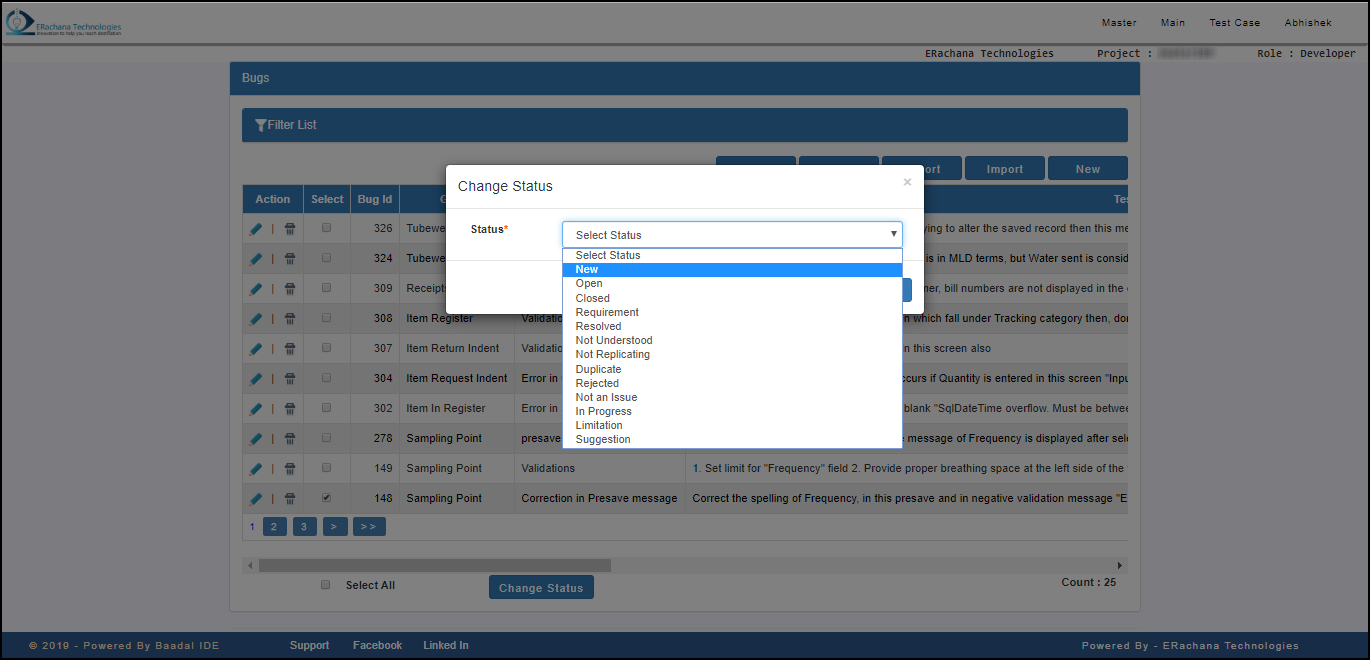Tick the checkbox for bug 324
Screen dimensions: 1370x660
pyautogui.click(x=326, y=257)
